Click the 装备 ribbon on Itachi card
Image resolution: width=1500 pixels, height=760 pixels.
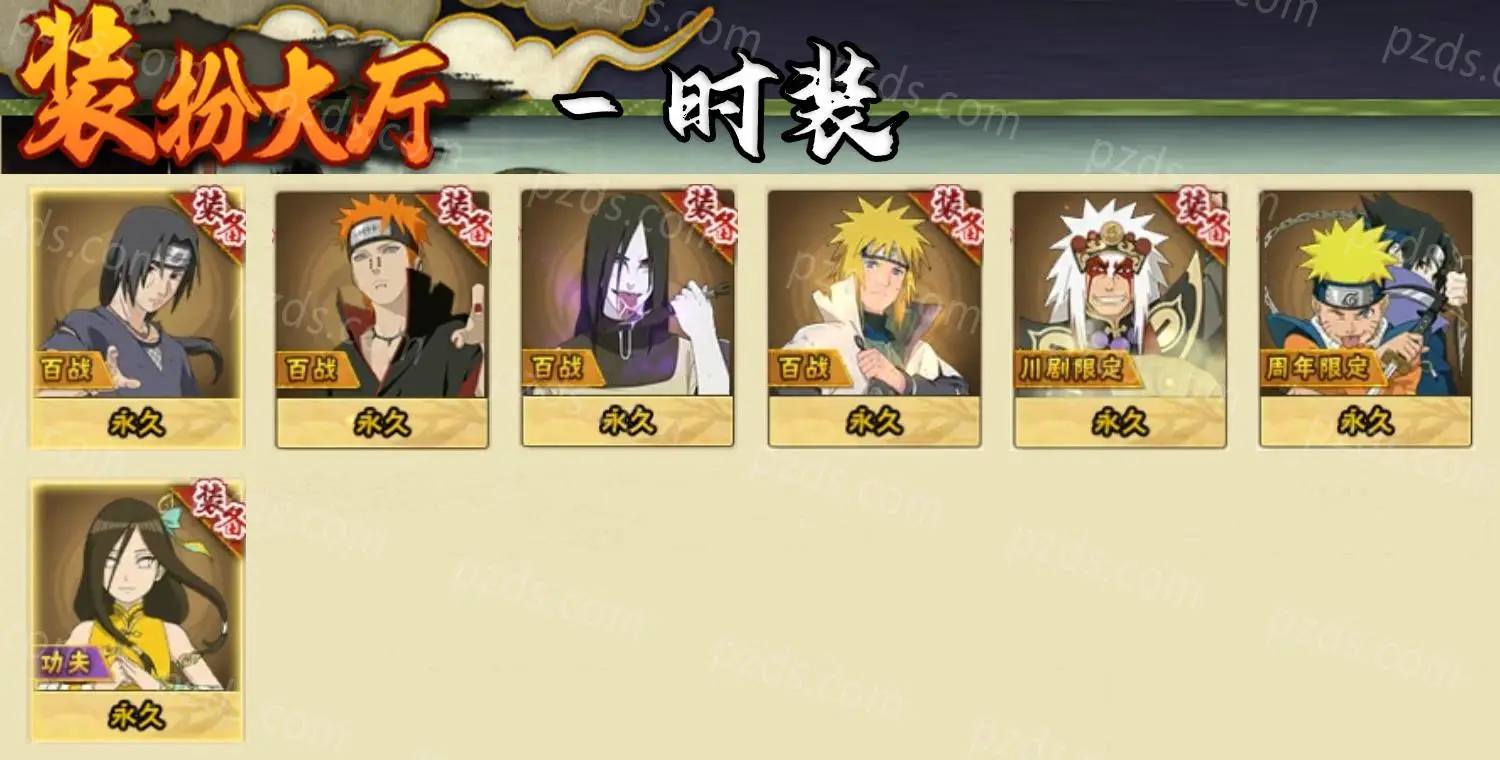(x=212, y=214)
